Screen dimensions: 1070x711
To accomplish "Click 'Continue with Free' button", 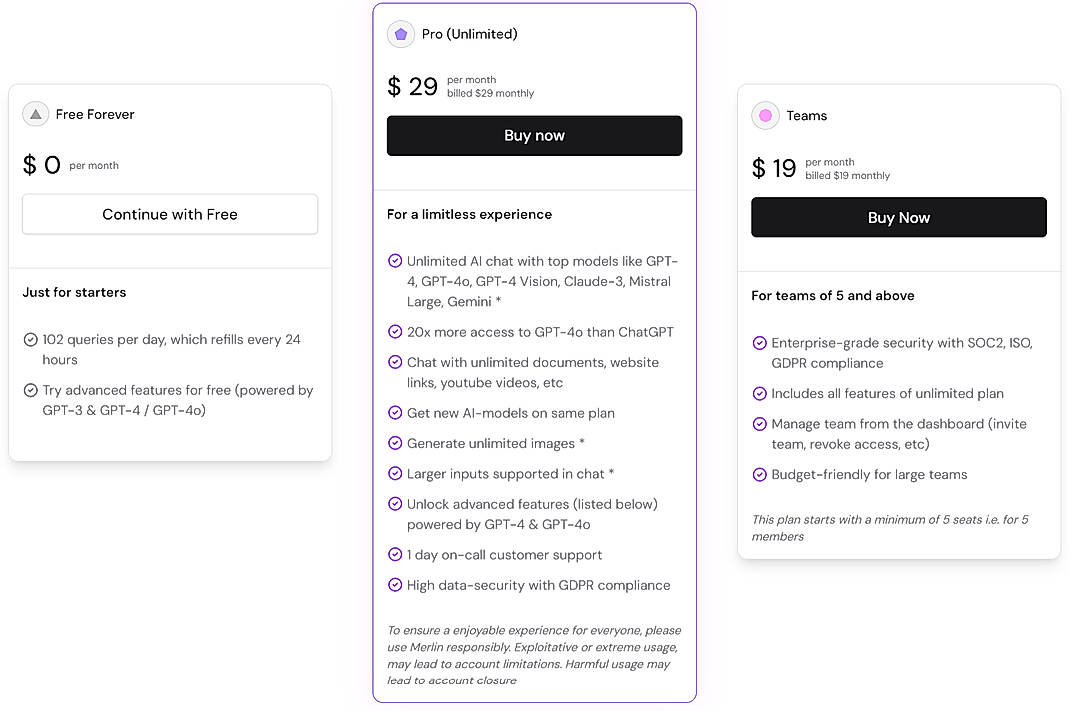I will pyautogui.click(x=169, y=214).
